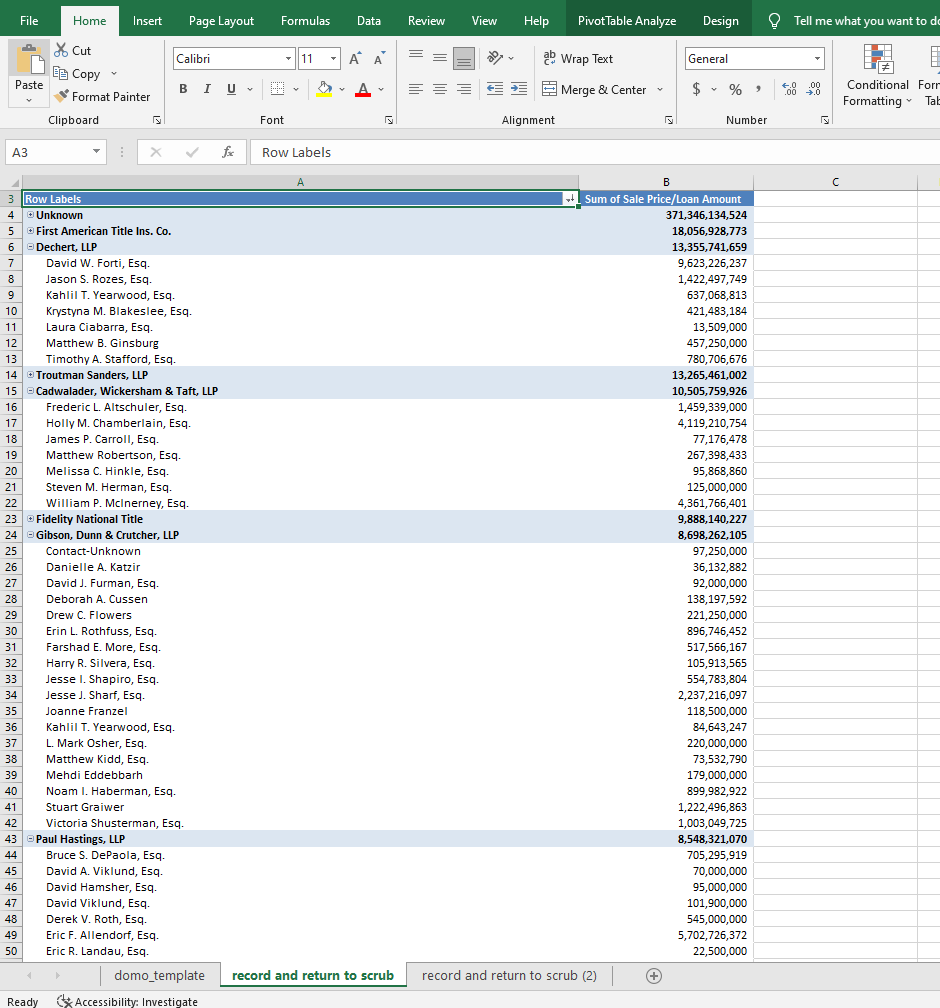Center text horizontally in the cell
Image resolution: width=940 pixels, height=1008 pixels.
[x=440, y=89]
